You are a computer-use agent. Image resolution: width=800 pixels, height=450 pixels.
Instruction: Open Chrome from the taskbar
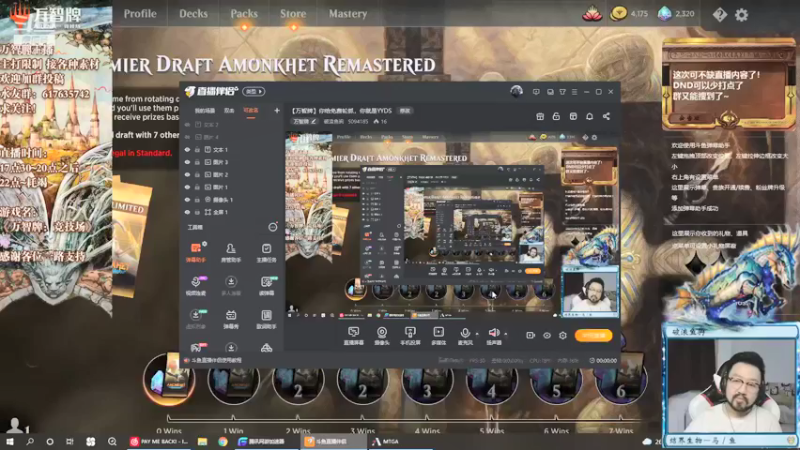[x=223, y=441]
